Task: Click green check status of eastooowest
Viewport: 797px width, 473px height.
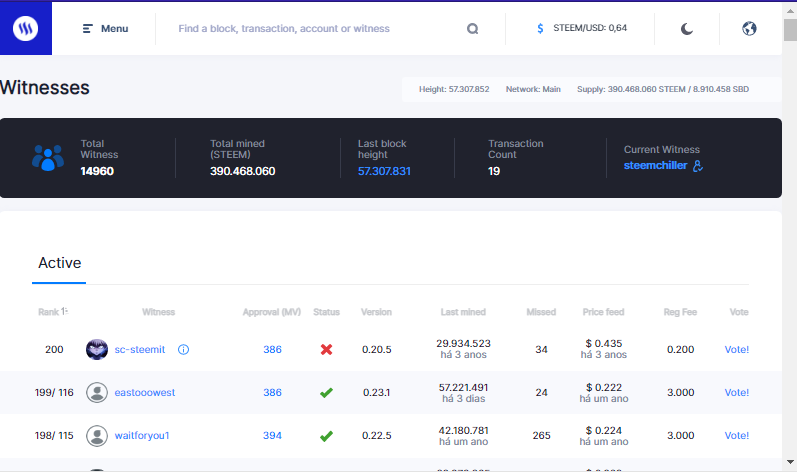Action: point(326,393)
